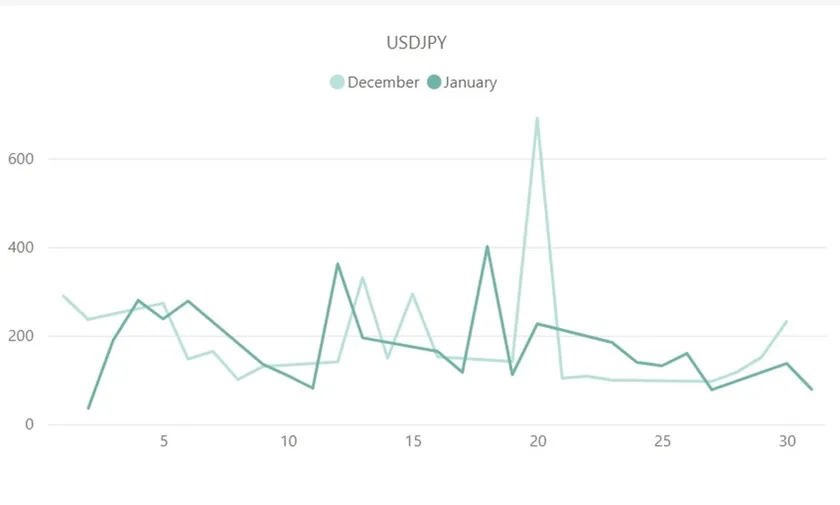
Task: Click the 200 y-axis label
Action: pyautogui.click(x=21, y=336)
